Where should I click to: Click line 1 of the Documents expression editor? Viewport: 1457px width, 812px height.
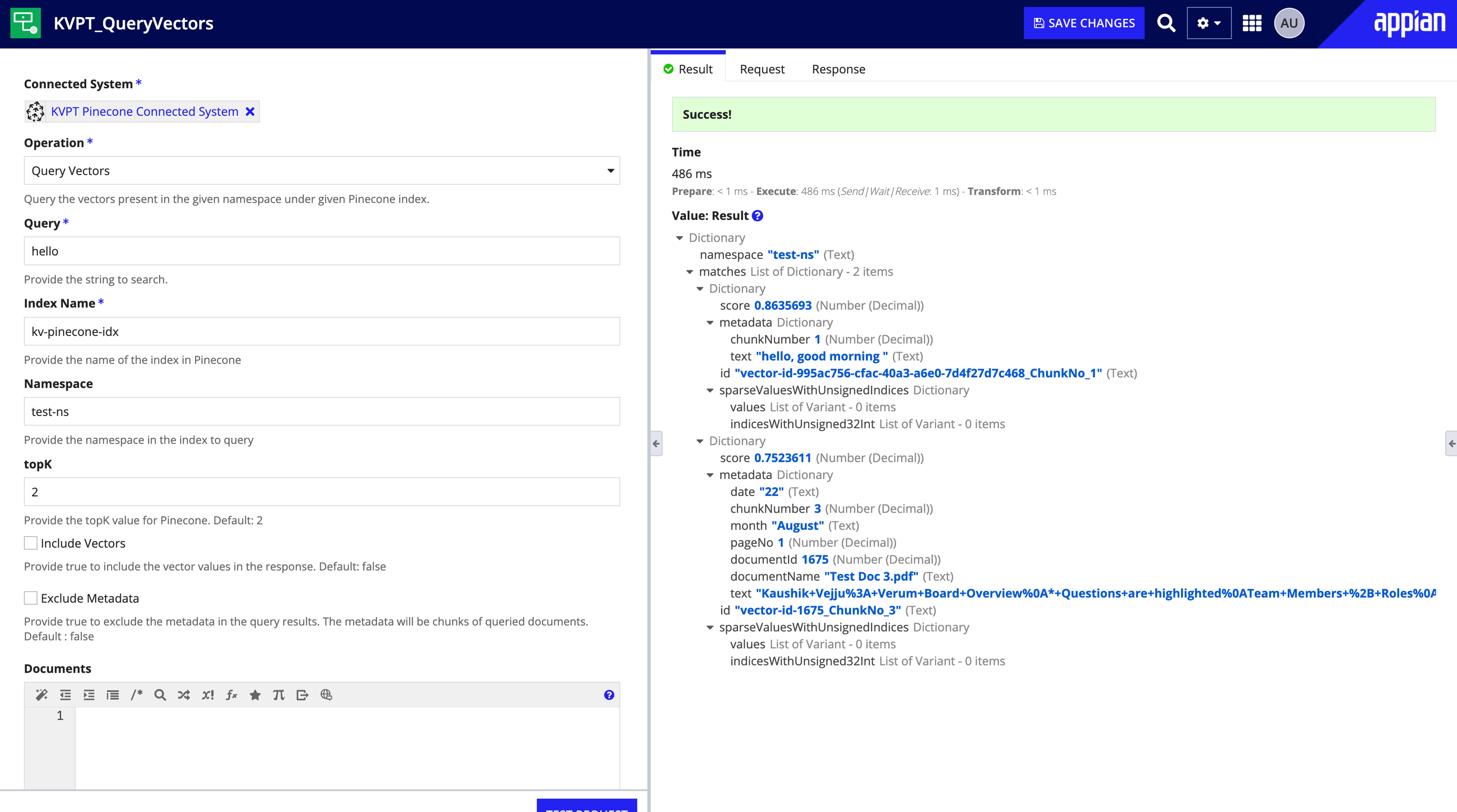tap(347, 715)
